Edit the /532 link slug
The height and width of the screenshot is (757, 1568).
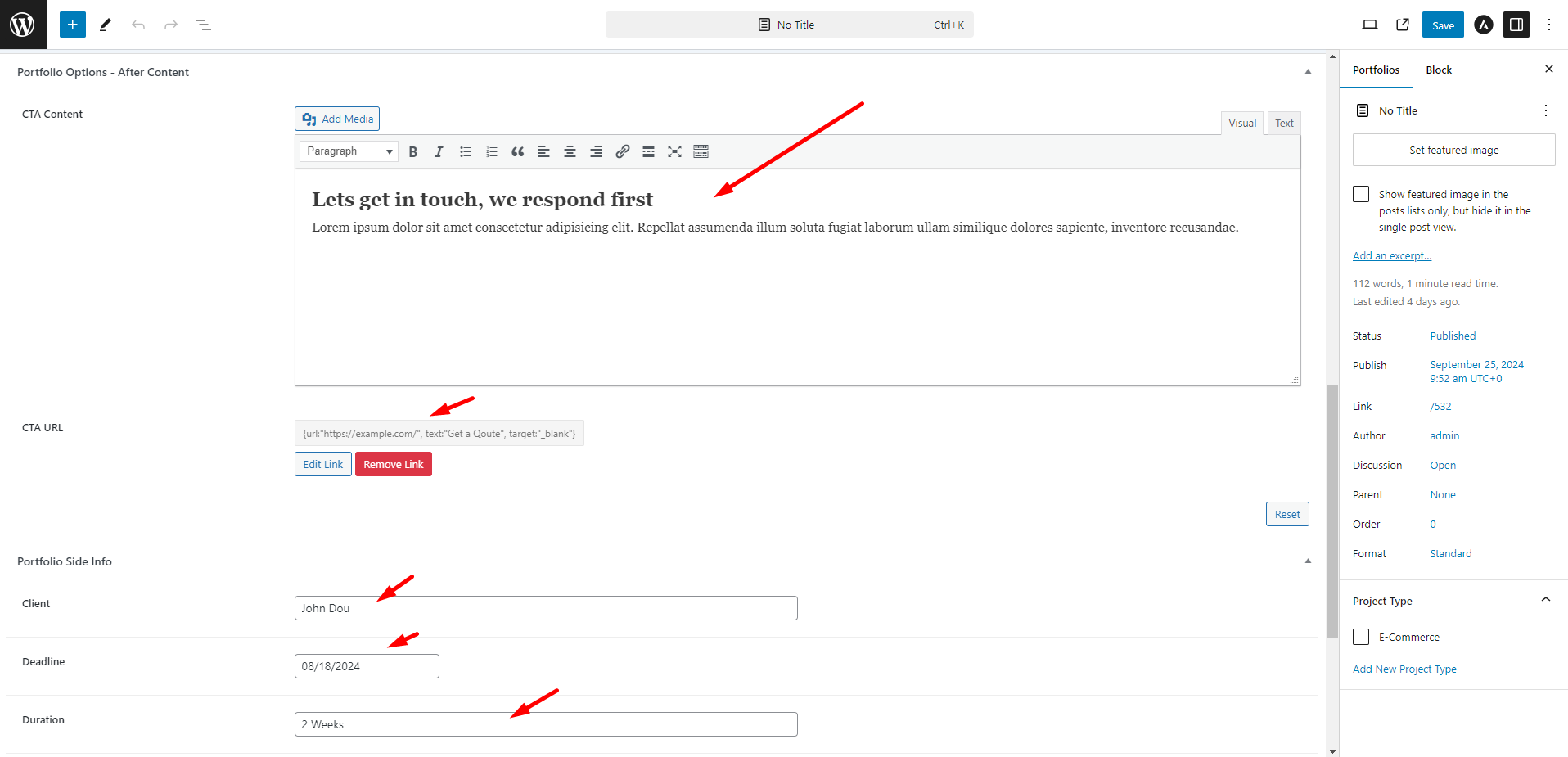click(x=1440, y=406)
